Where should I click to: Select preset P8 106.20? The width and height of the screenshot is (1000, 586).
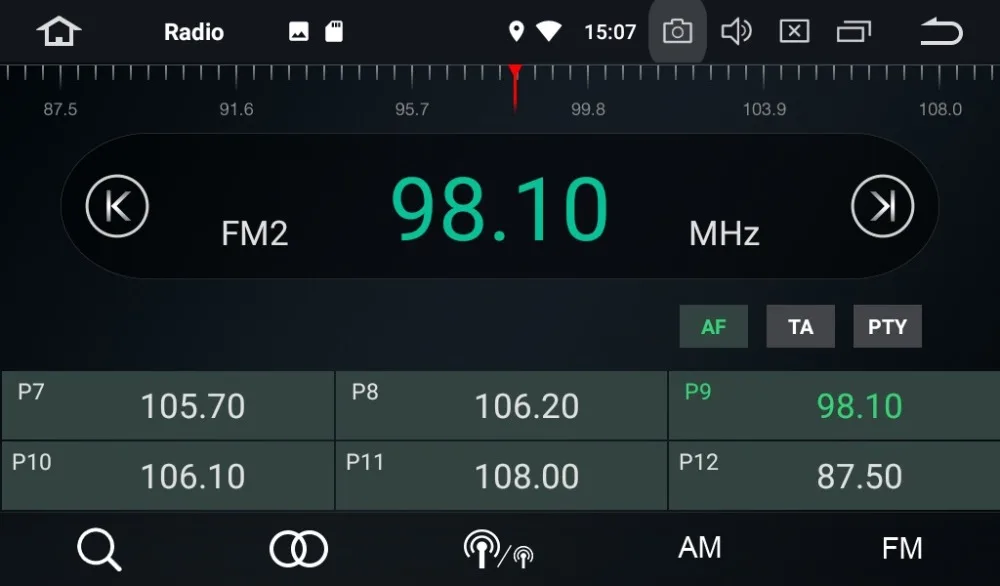tap(501, 406)
